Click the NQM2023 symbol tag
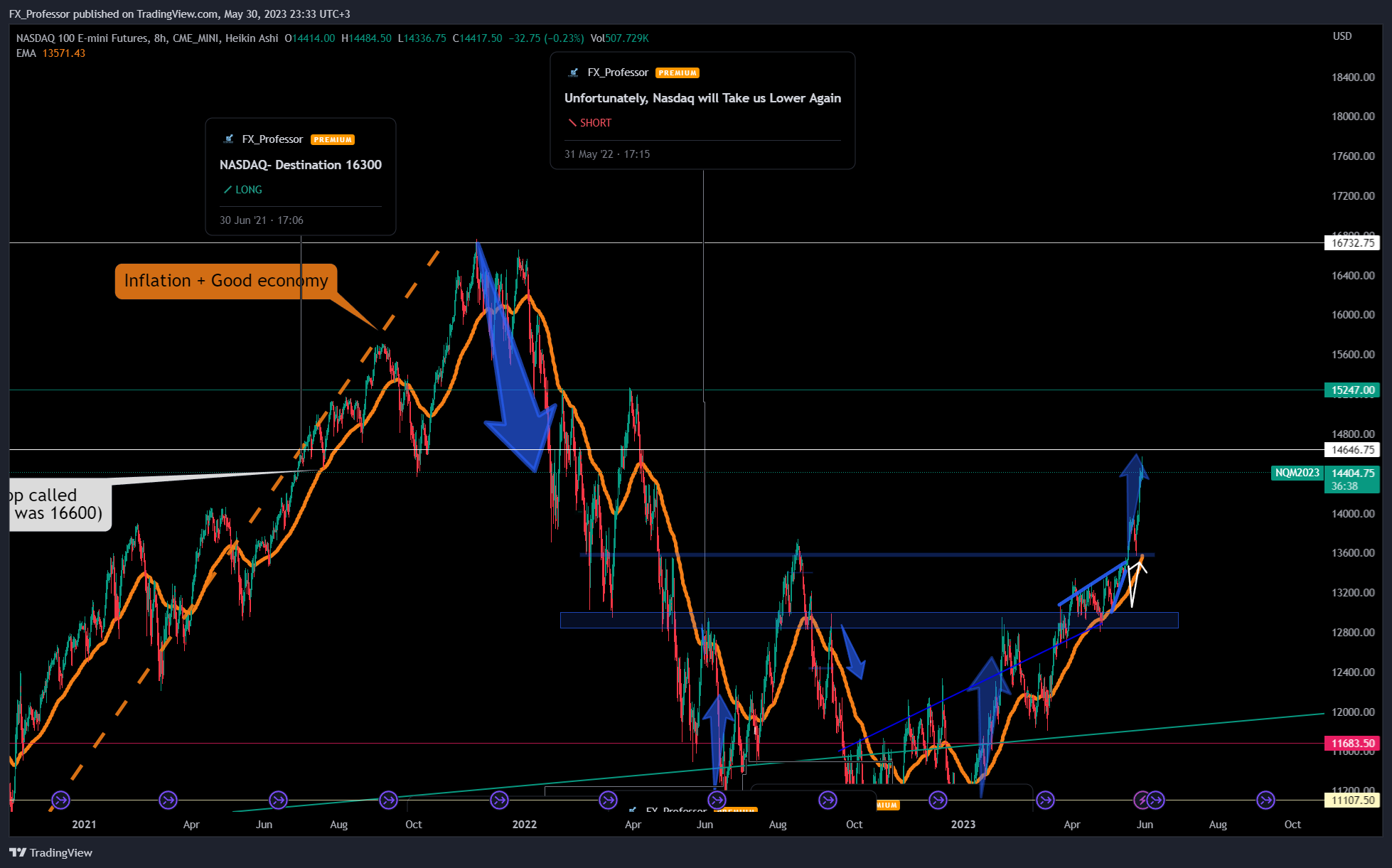Screen dimensions: 1392x868 pos(1297,473)
